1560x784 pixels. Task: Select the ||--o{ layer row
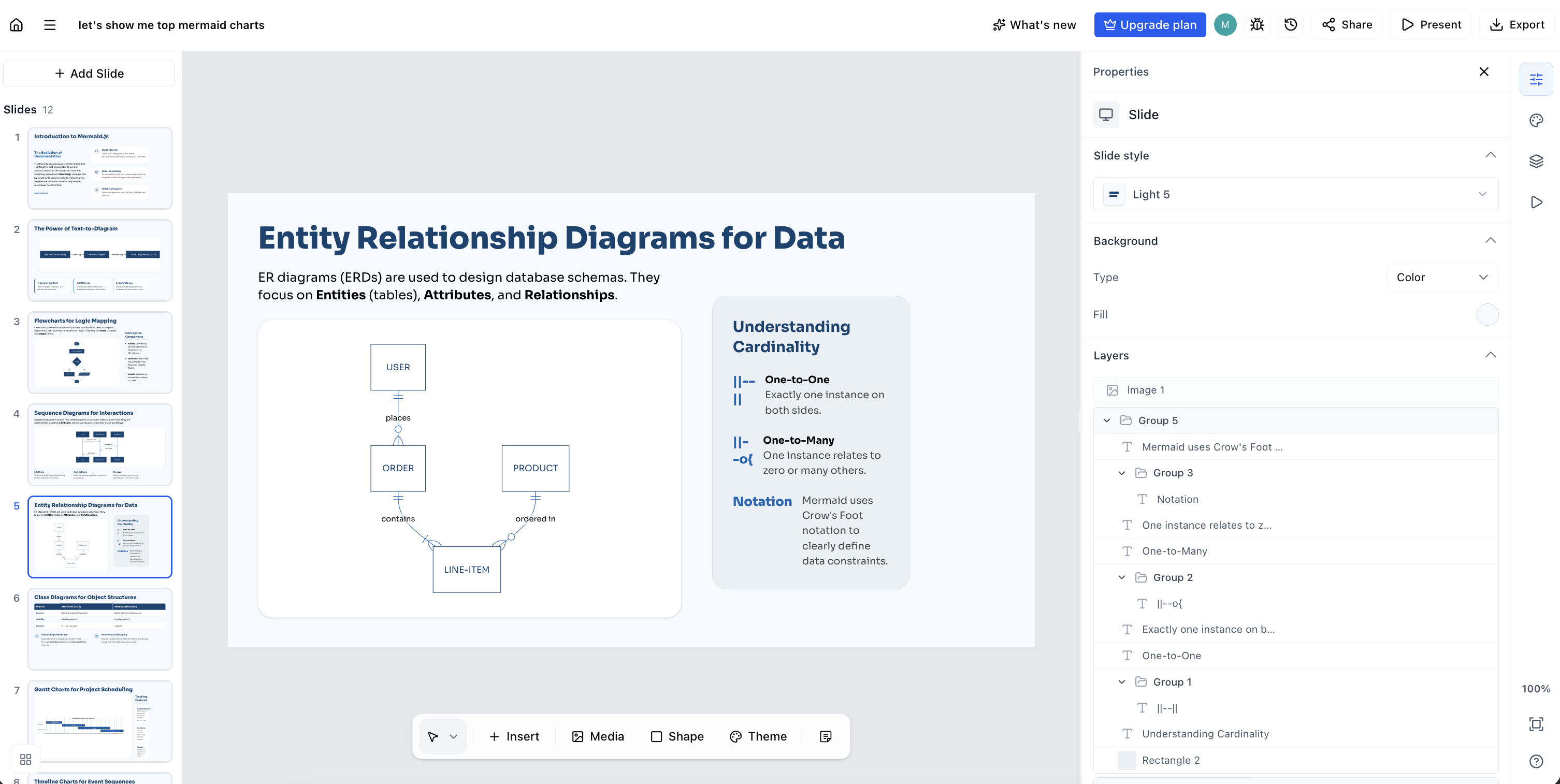coord(1295,604)
